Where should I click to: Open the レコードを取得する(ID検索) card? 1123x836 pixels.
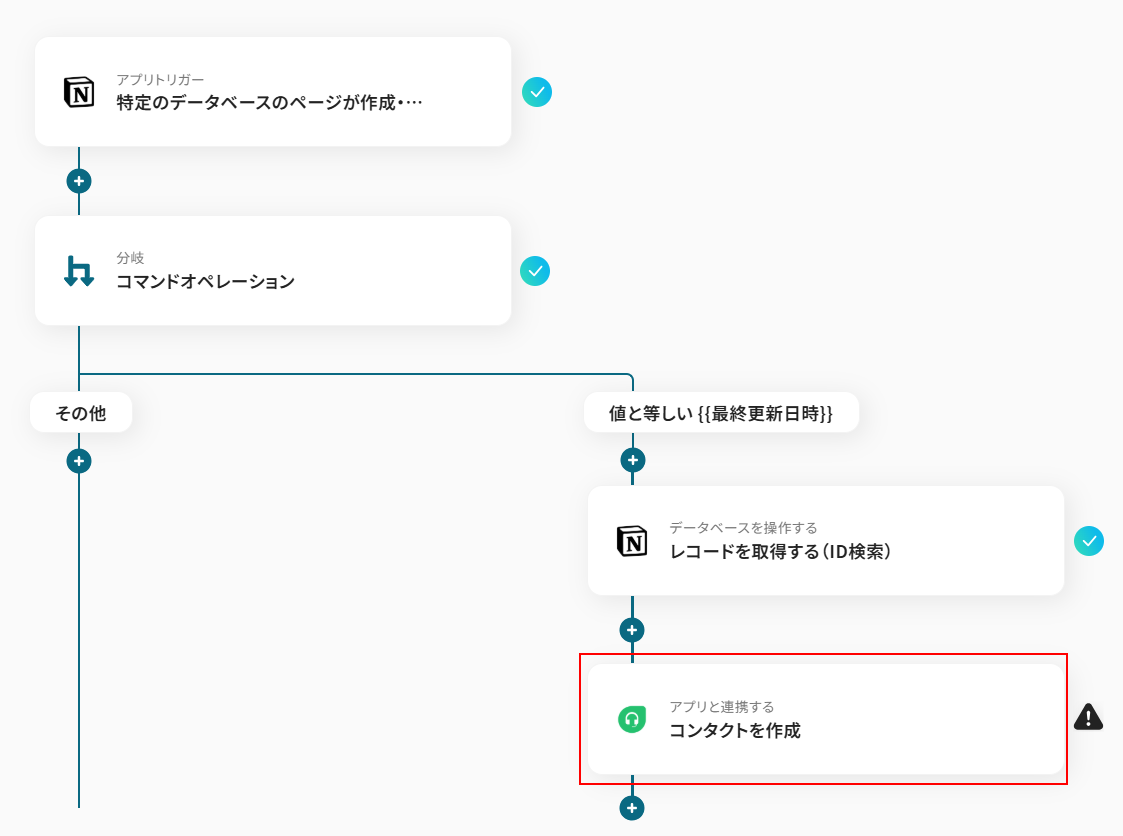[x=826, y=541]
